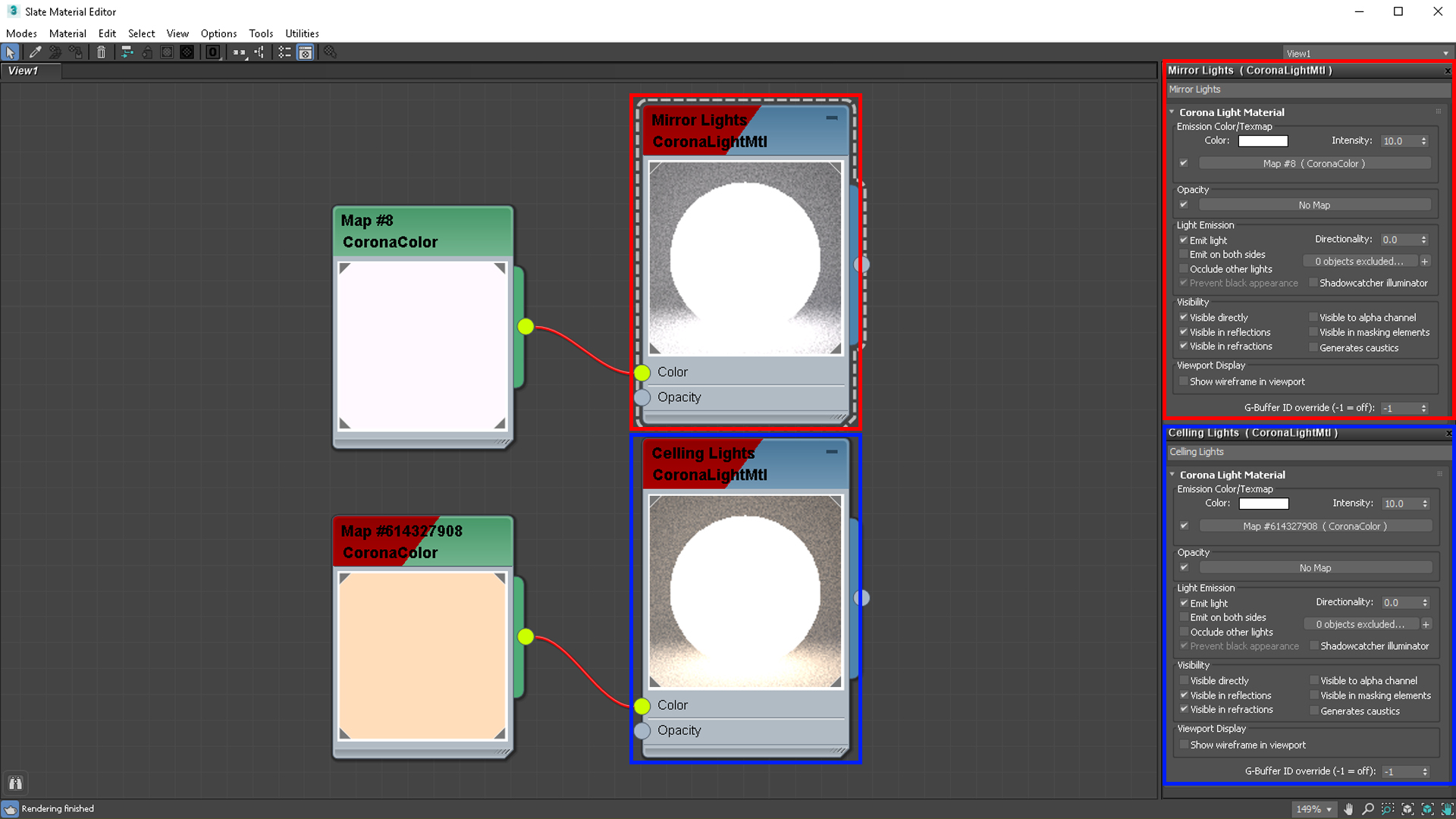Click the Zoom Region tool icon
The image size is (1456, 819).
click(x=1388, y=809)
